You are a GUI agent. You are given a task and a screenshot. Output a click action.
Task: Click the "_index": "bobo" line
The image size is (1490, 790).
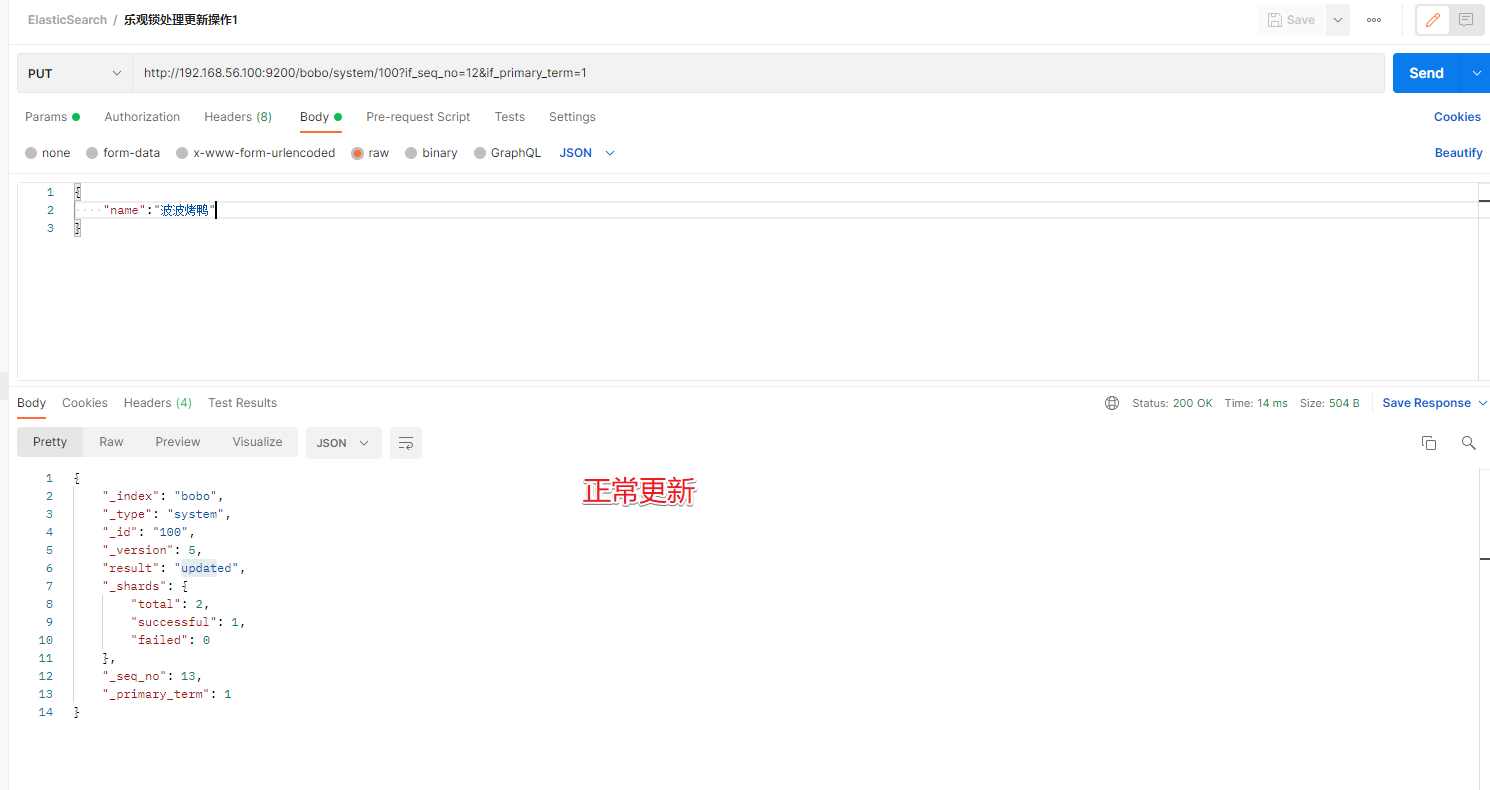point(163,496)
